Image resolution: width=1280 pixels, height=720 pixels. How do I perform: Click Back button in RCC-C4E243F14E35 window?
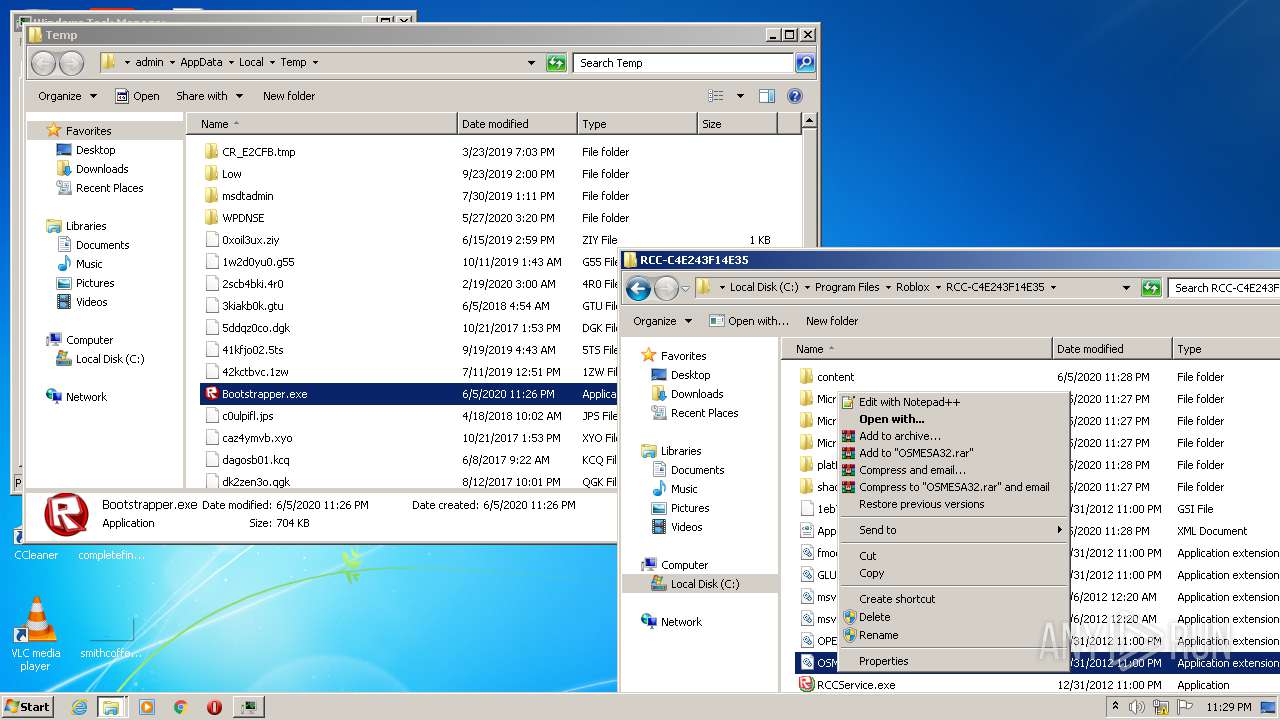[x=638, y=288]
